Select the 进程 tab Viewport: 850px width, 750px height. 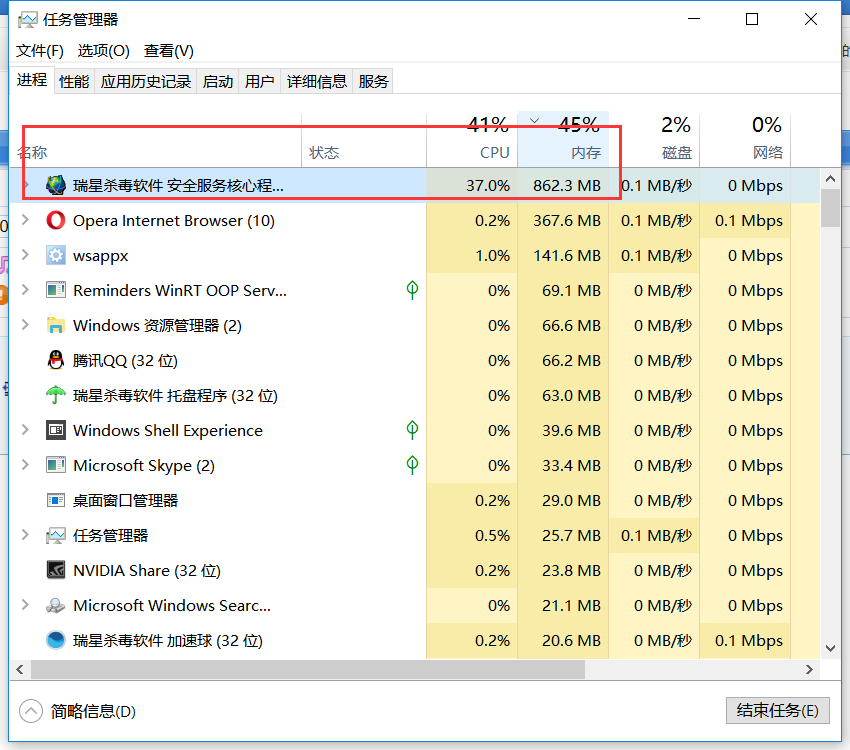click(x=32, y=80)
